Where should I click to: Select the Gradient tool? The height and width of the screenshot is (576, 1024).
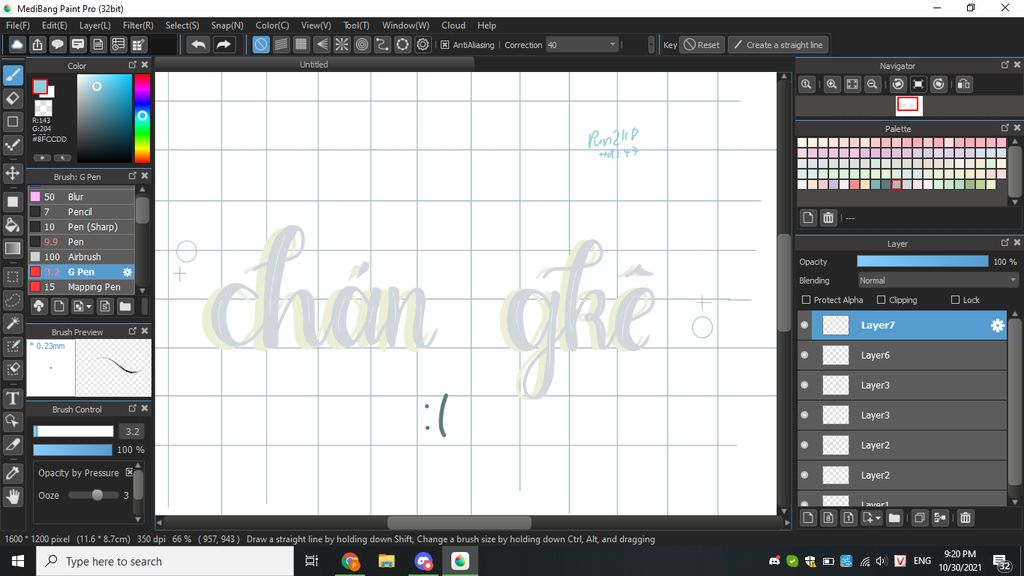coord(12,248)
